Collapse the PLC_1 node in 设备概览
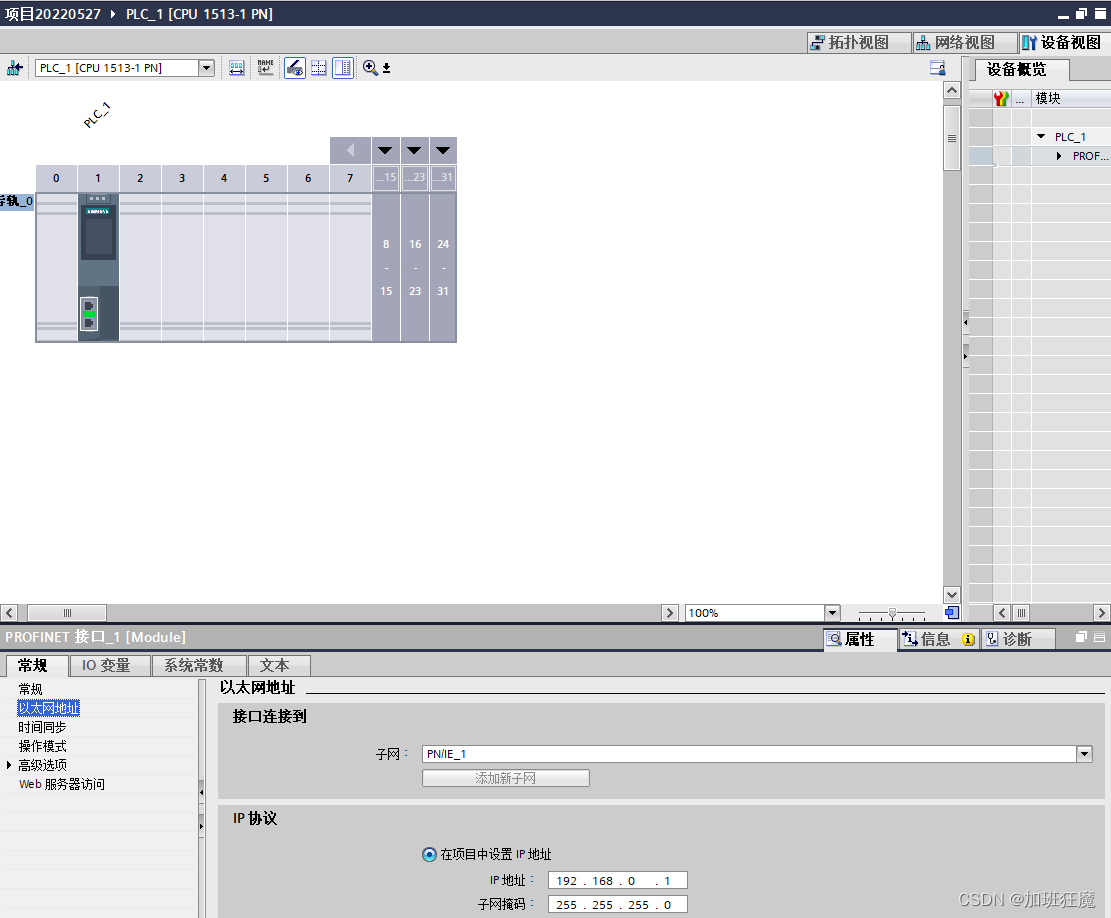This screenshot has width=1111, height=918. tap(1041, 136)
